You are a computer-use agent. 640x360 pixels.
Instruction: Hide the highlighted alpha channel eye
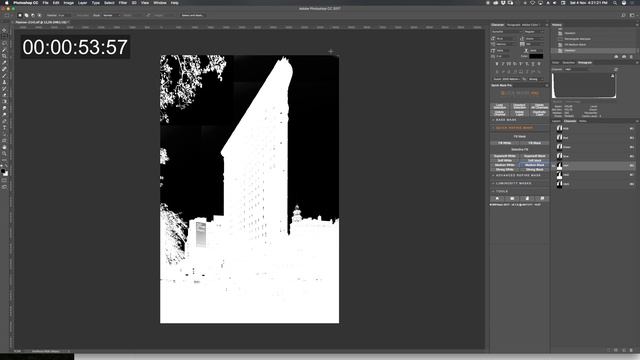pos(554,166)
